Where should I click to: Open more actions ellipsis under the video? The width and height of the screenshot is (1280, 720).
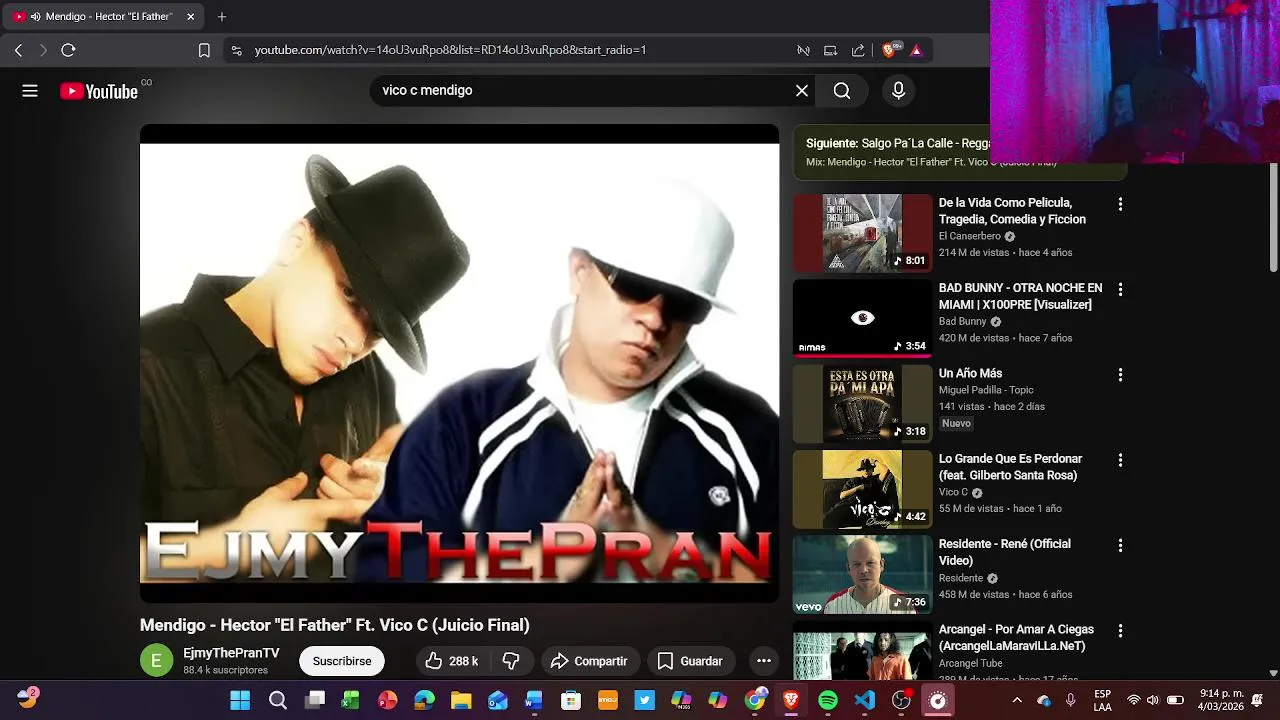[x=764, y=661]
